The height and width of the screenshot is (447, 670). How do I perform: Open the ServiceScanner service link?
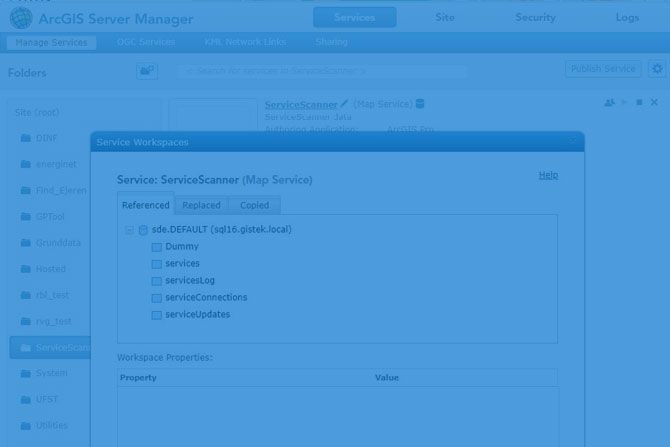point(301,105)
